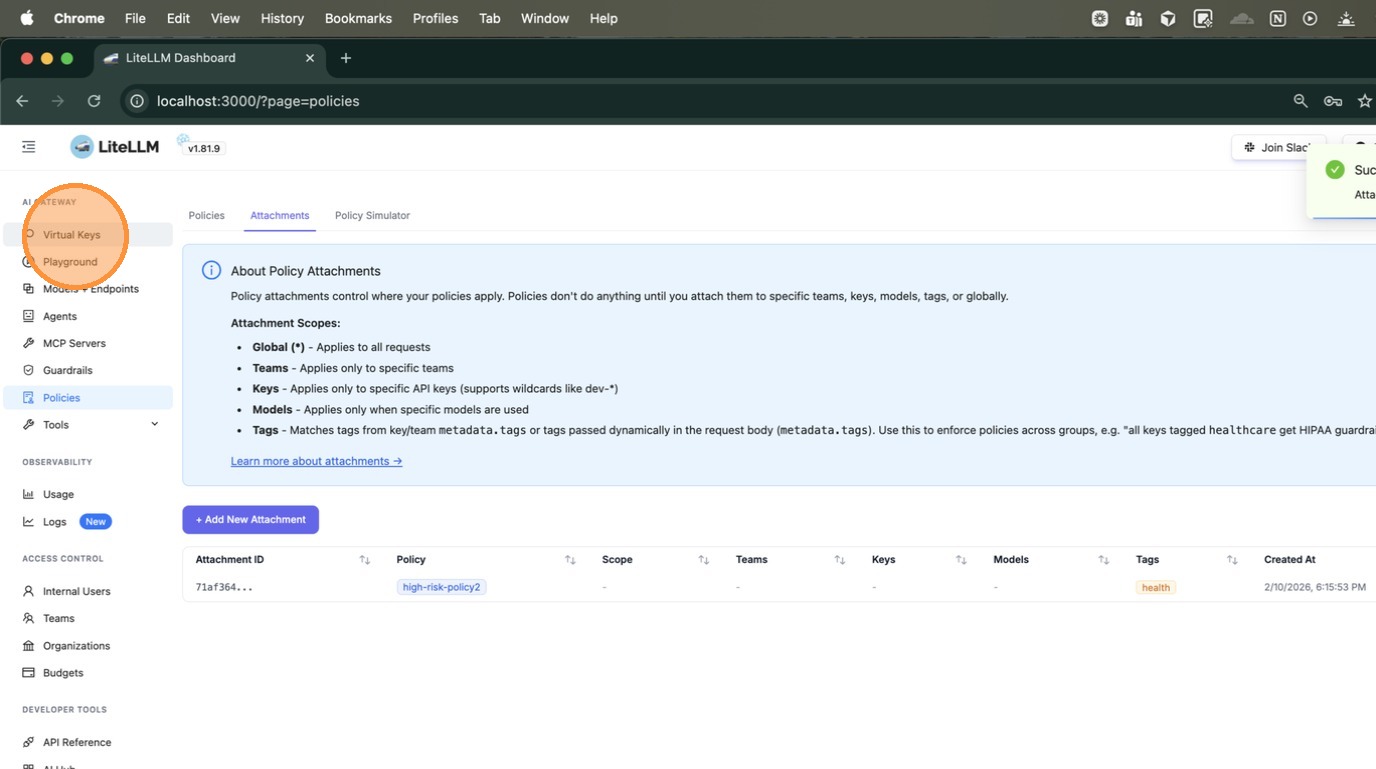Open the Policy Simulator tab
Screen dimensions: 1376x769
(372, 215)
